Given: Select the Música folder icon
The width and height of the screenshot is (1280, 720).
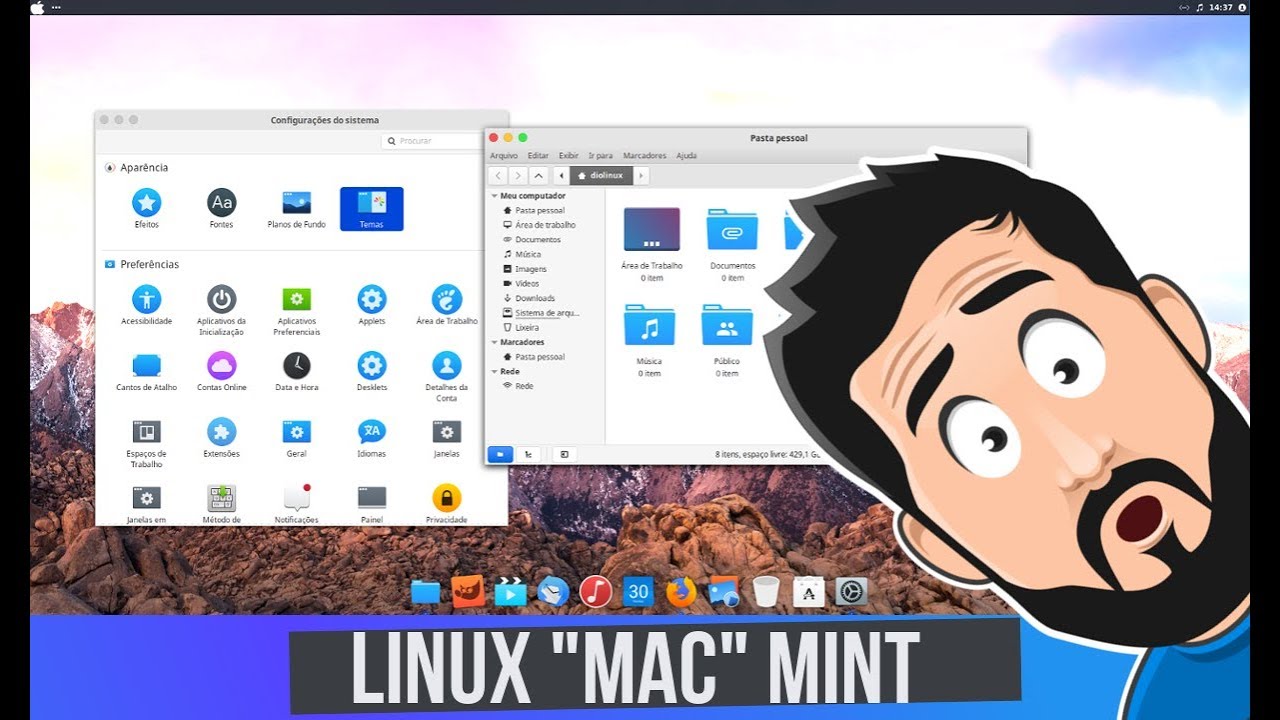Looking at the screenshot, I should pos(650,326).
